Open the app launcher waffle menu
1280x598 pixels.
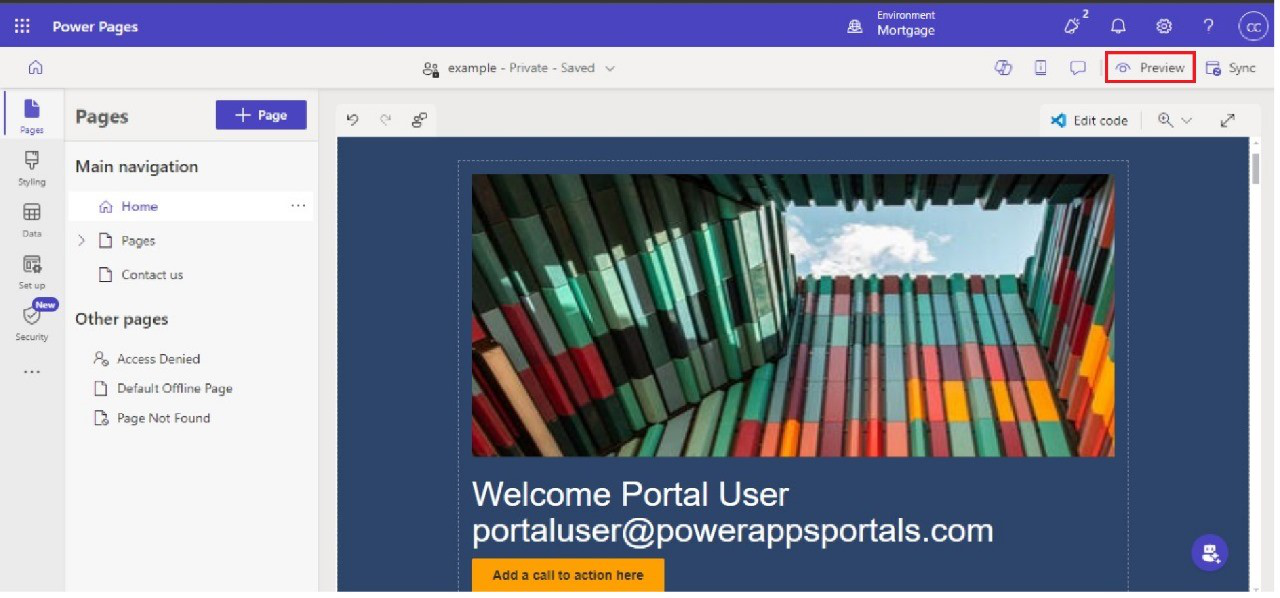[22, 27]
